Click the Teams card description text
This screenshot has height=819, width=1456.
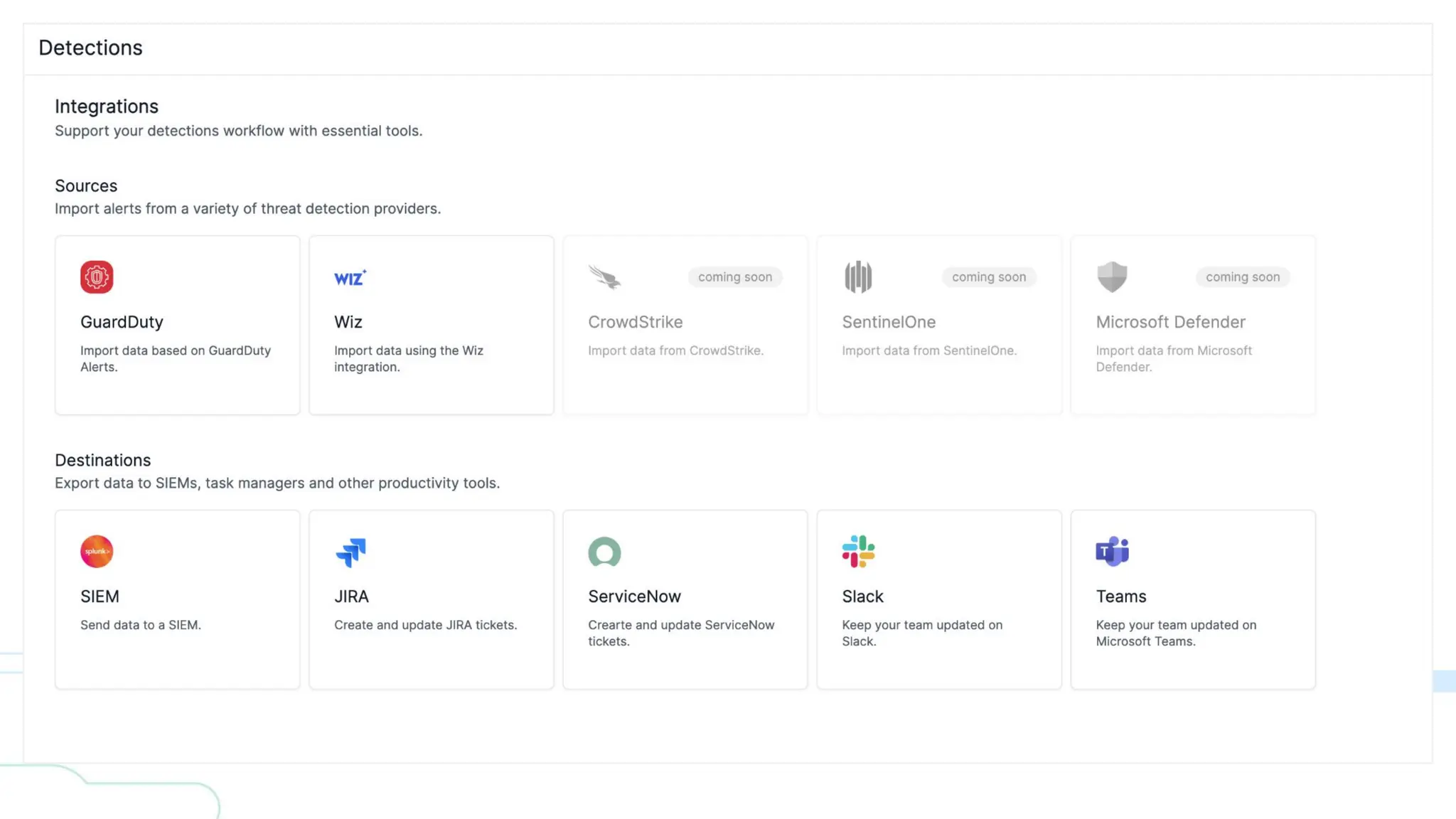tap(1175, 633)
